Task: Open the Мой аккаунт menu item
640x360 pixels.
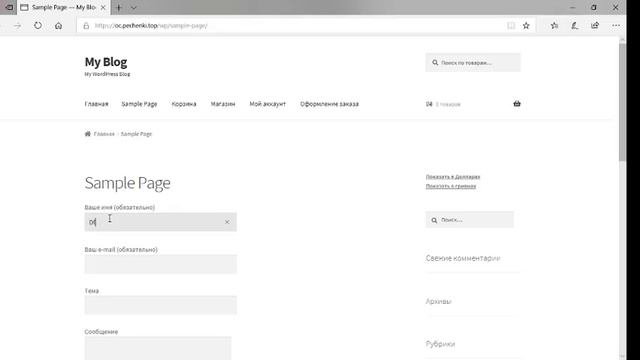Action: [267, 104]
